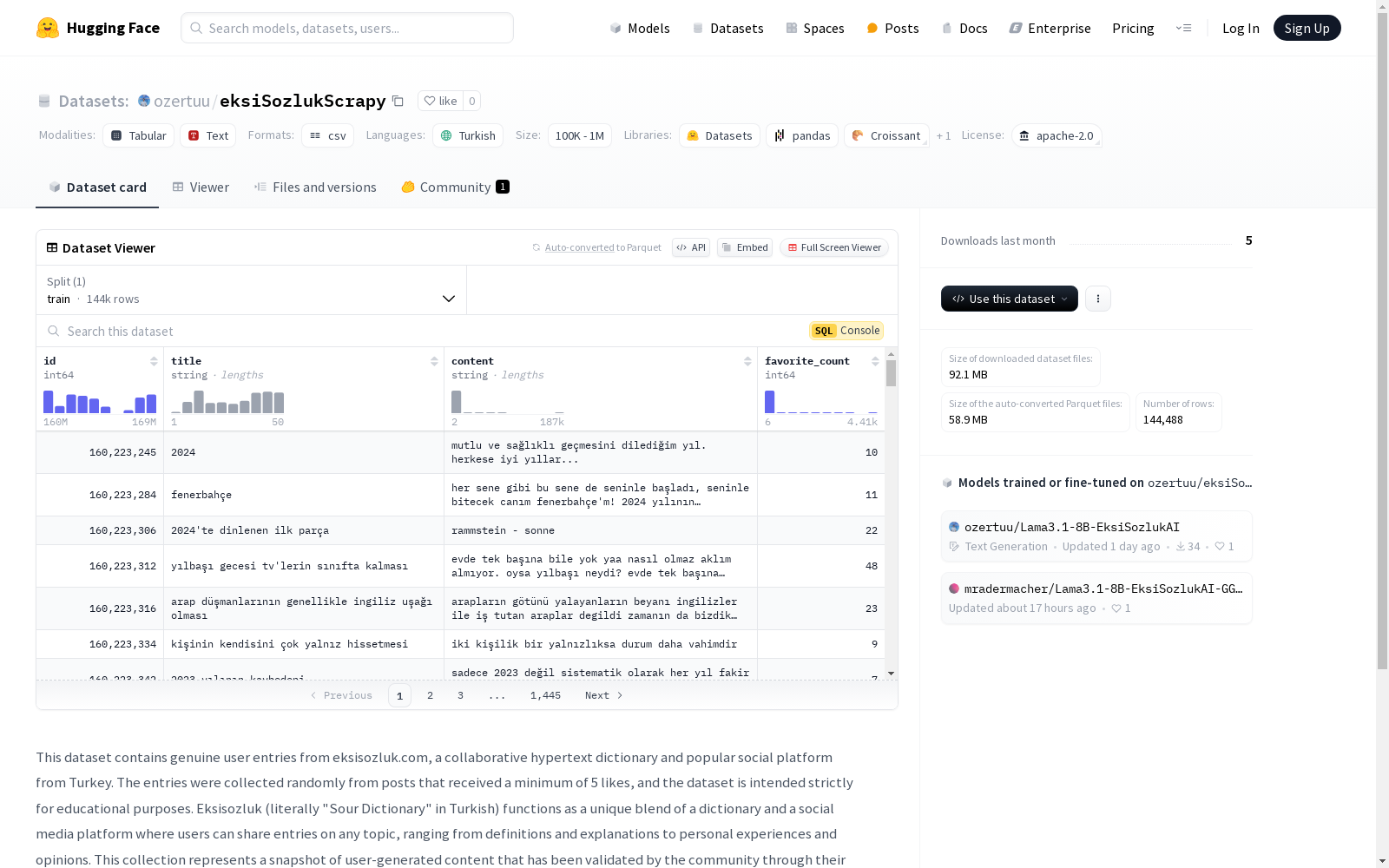Go to page 3 of the table

pyautogui.click(x=460, y=695)
